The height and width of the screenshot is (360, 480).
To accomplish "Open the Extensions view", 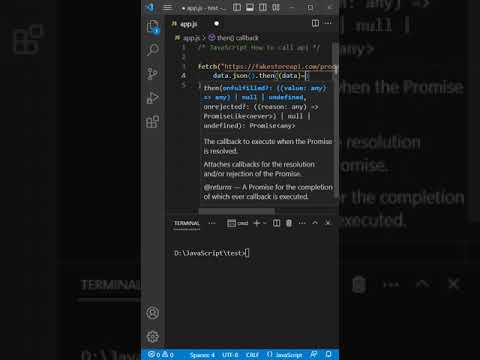I will click(x=153, y=122).
